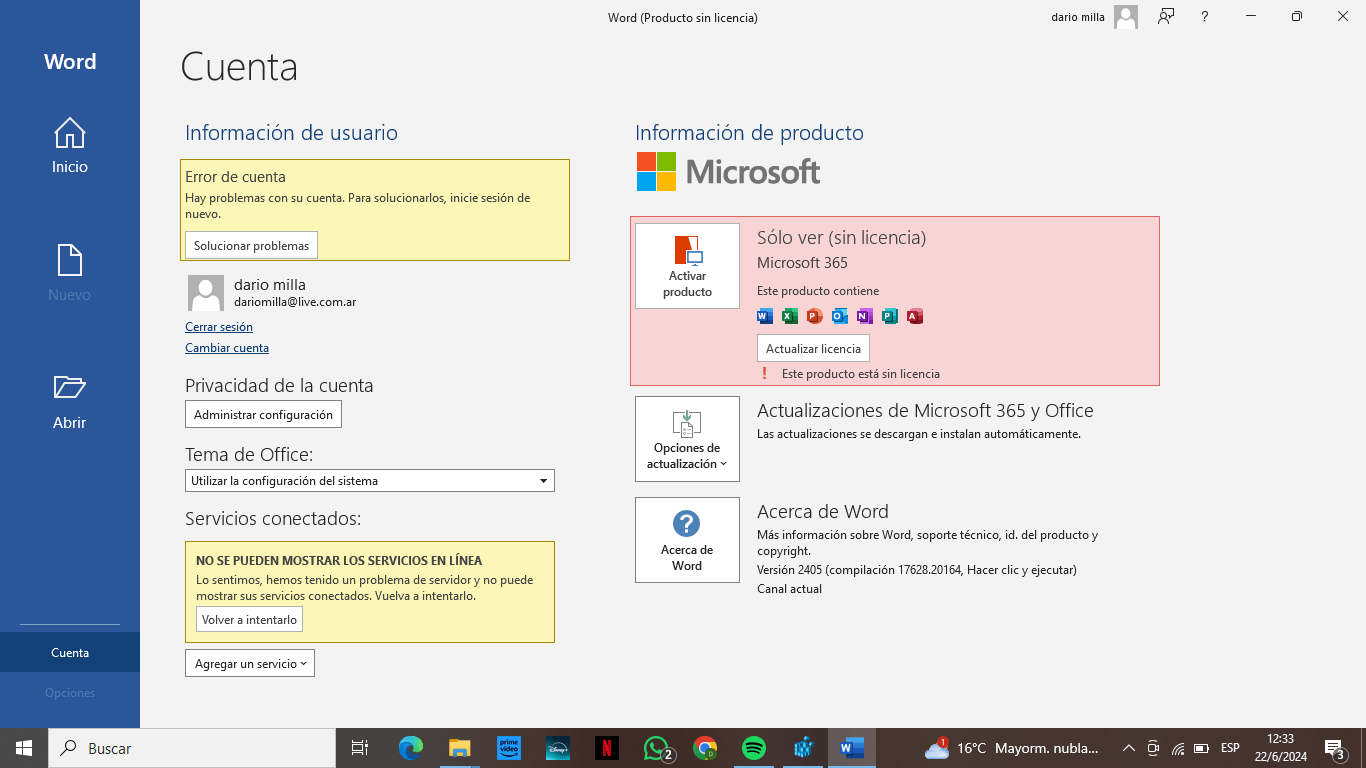
Task: Click the Access icon in product list
Action: click(914, 316)
